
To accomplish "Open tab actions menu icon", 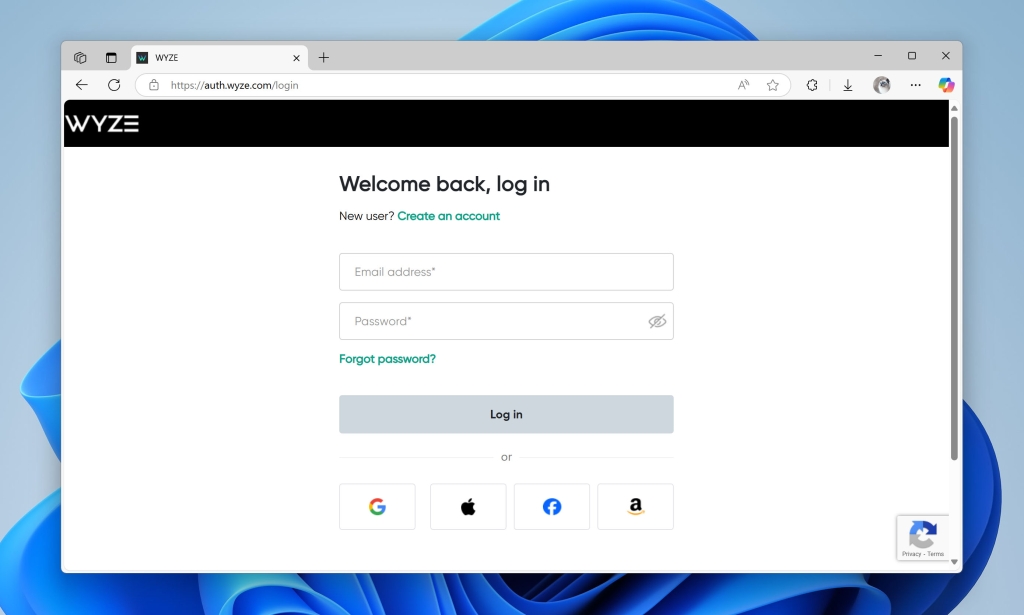I will [111, 57].
